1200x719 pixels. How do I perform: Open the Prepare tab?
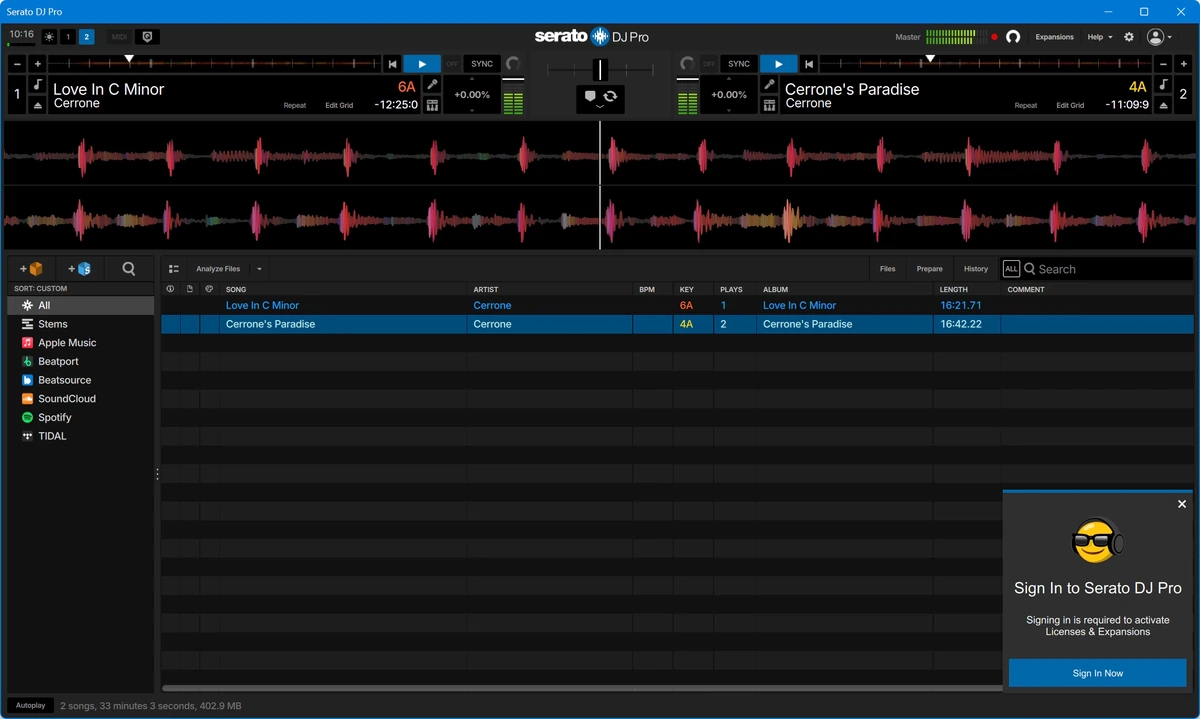click(x=929, y=269)
